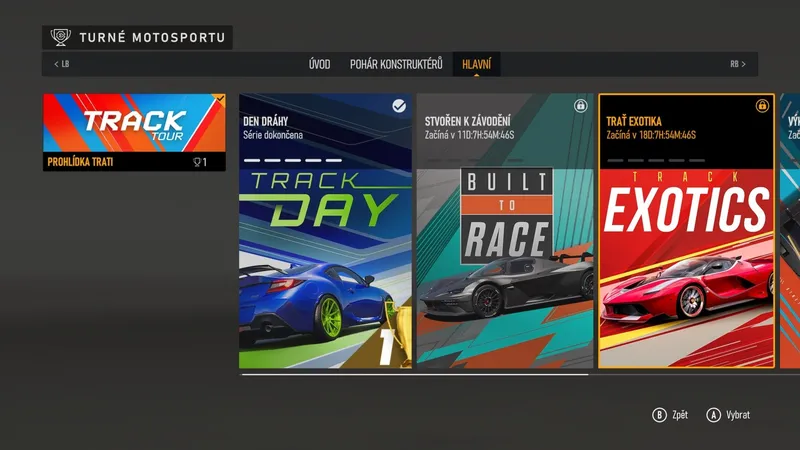Open the Úvod tab
The width and height of the screenshot is (800, 450).
(x=319, y=64)
